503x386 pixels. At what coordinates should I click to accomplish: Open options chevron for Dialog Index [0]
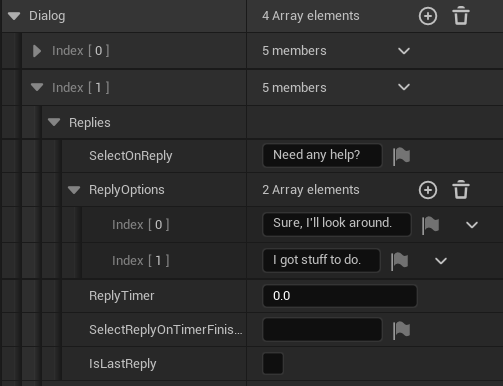(x=404, y=51)
